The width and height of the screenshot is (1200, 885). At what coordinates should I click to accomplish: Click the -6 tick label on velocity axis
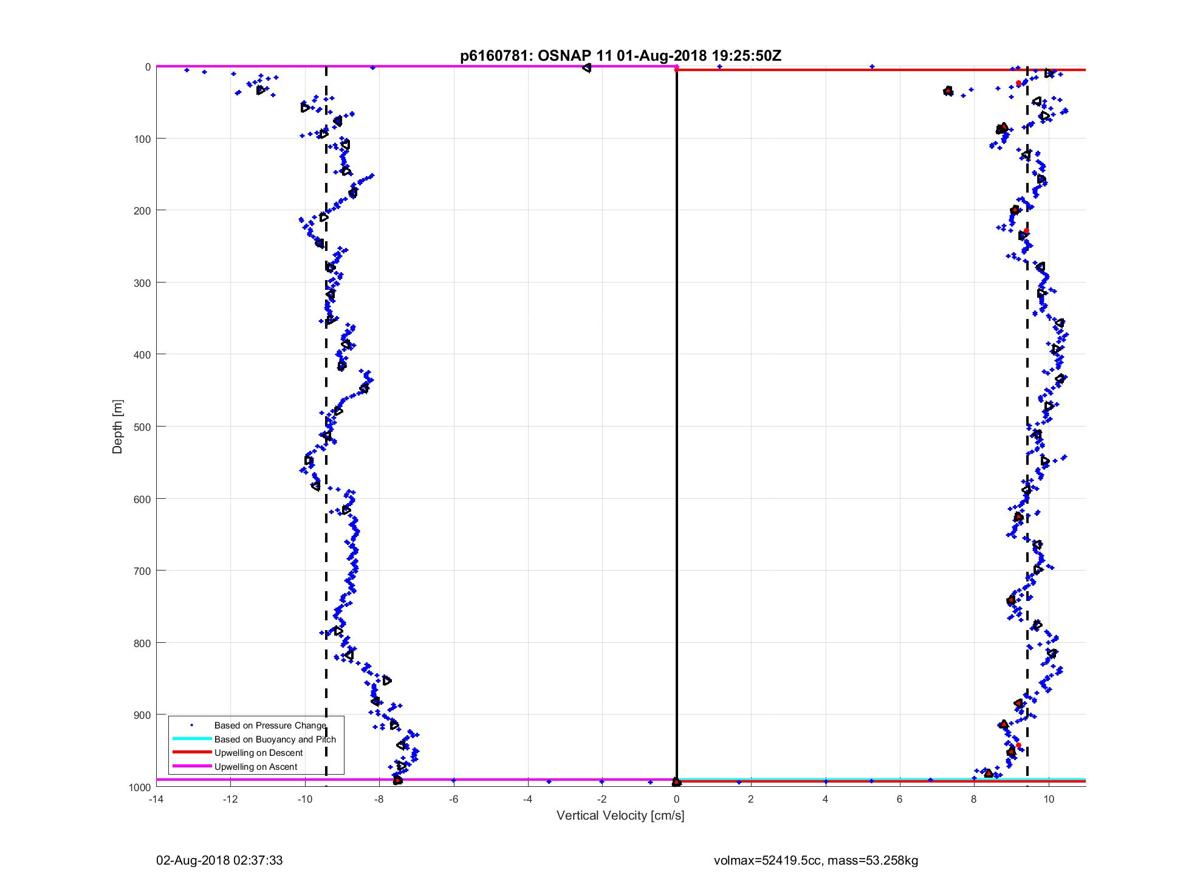point(453,800)
